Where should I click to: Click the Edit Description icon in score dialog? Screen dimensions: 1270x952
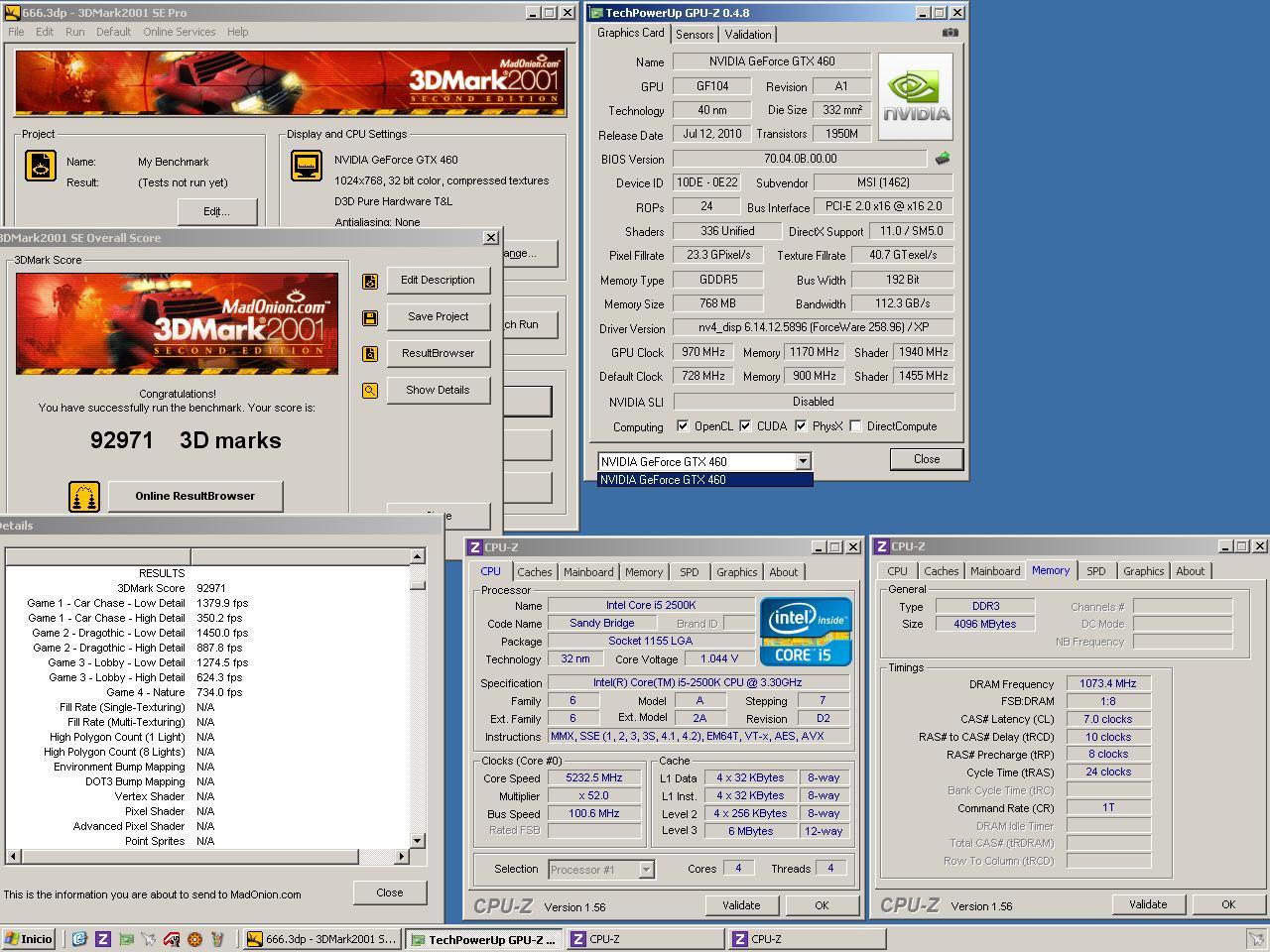click(370, 282)
